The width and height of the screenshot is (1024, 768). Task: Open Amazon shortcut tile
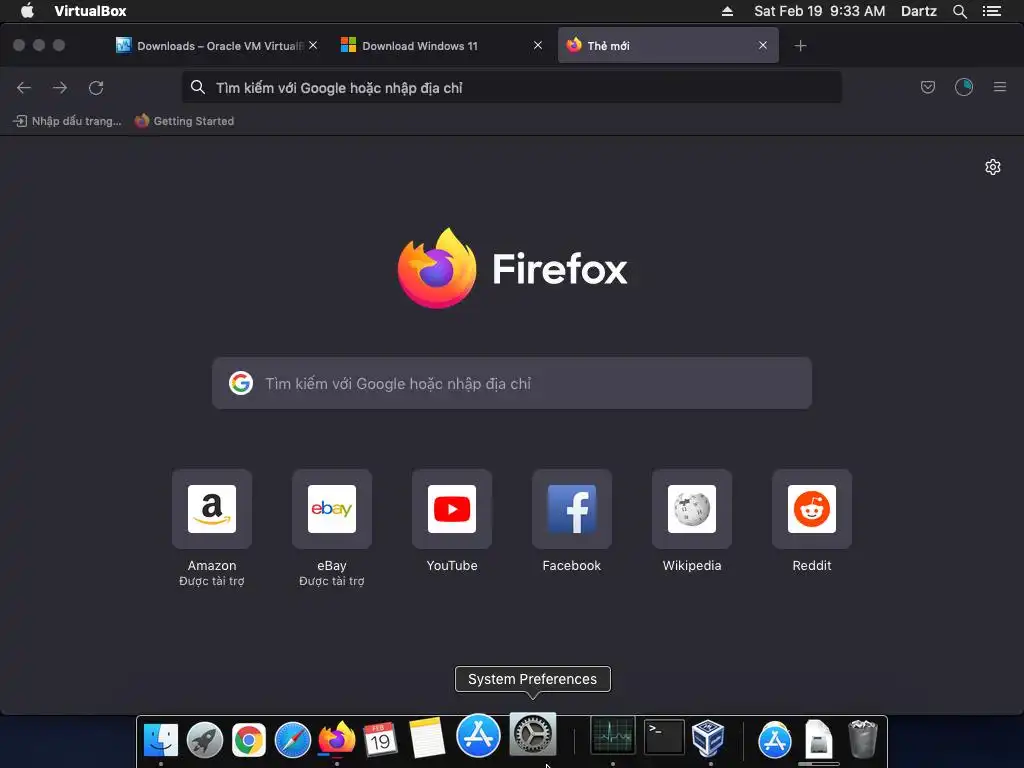pos(212,509)
